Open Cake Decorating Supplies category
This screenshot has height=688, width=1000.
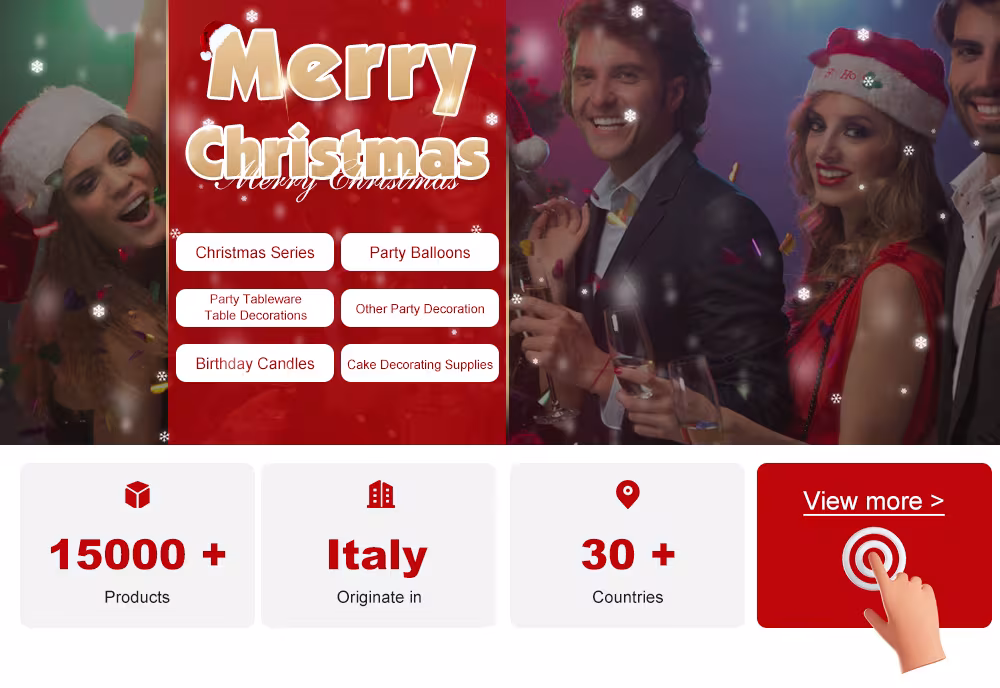[x=420, y=363]
